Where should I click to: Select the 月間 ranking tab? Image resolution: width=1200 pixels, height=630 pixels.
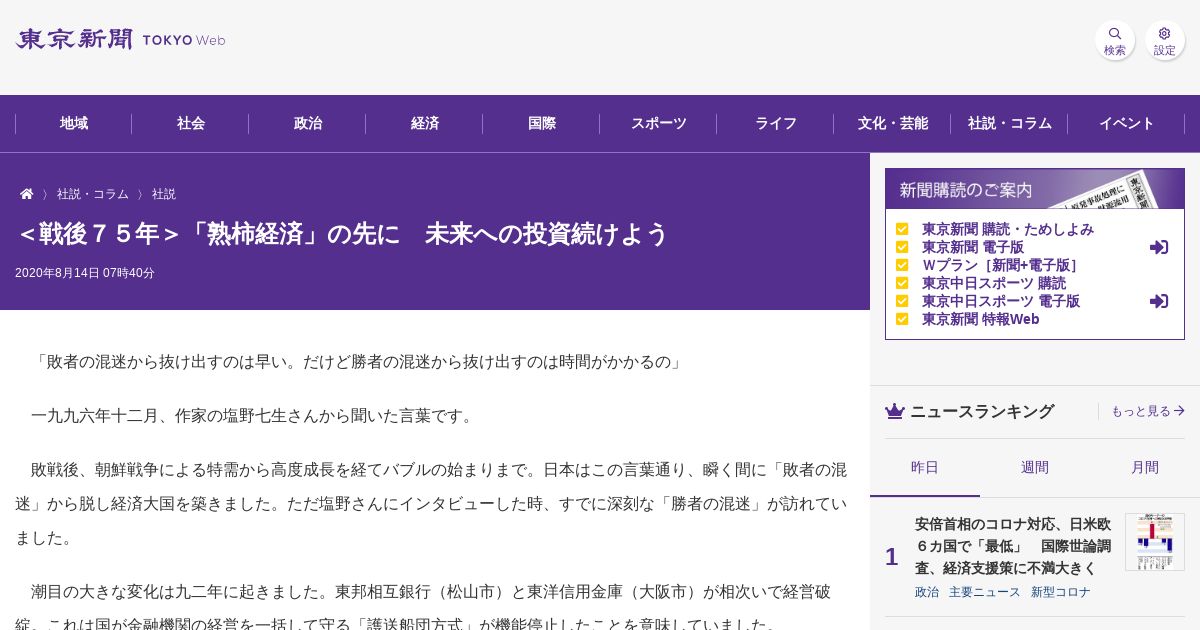tap(1145, 468)
